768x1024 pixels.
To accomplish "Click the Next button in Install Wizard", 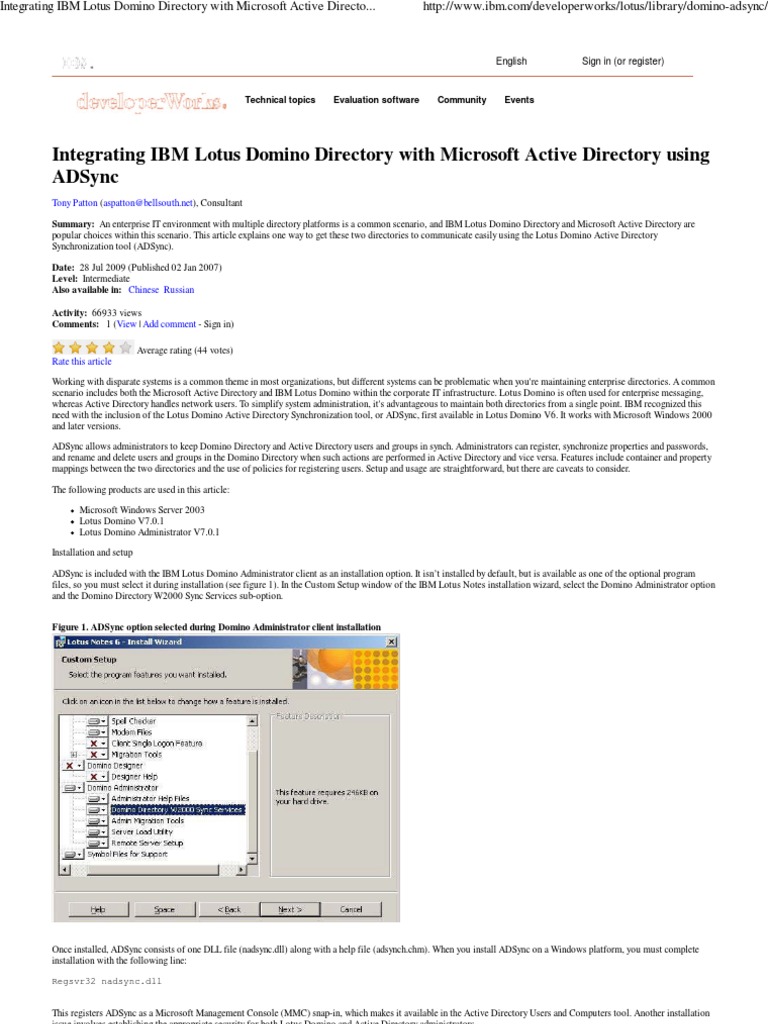I will (290, 909).
